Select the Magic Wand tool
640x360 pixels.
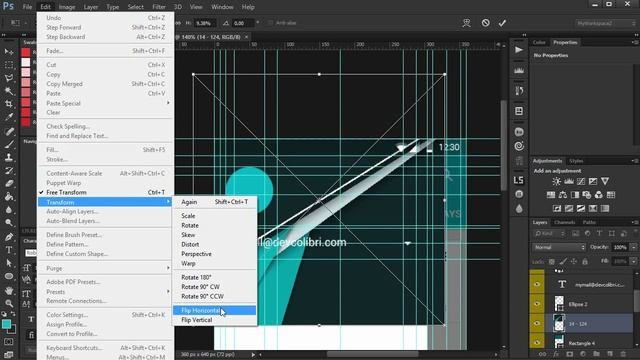click(9, 91)
